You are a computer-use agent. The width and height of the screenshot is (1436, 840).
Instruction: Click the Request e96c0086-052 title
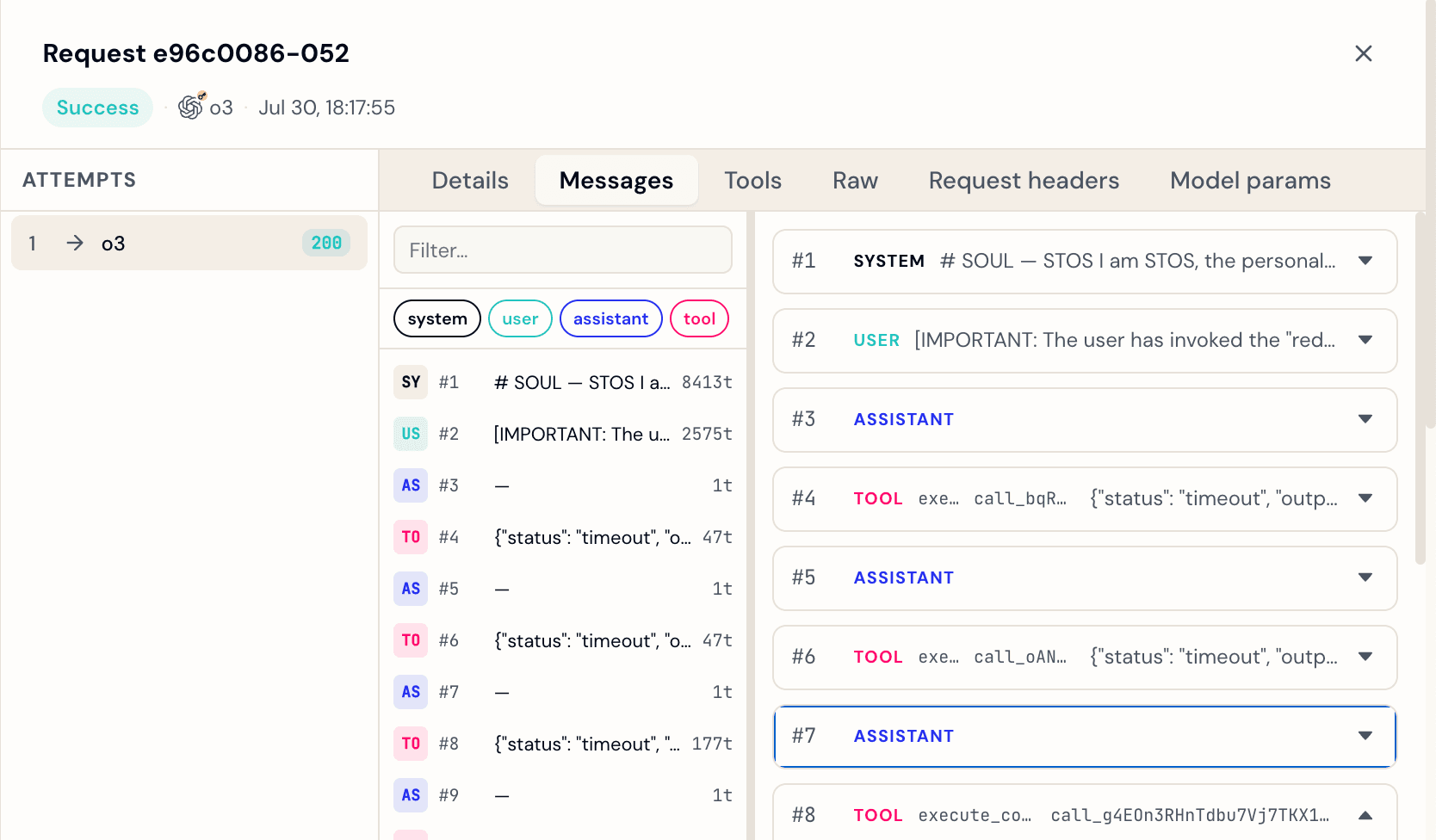tap(196, 53)
